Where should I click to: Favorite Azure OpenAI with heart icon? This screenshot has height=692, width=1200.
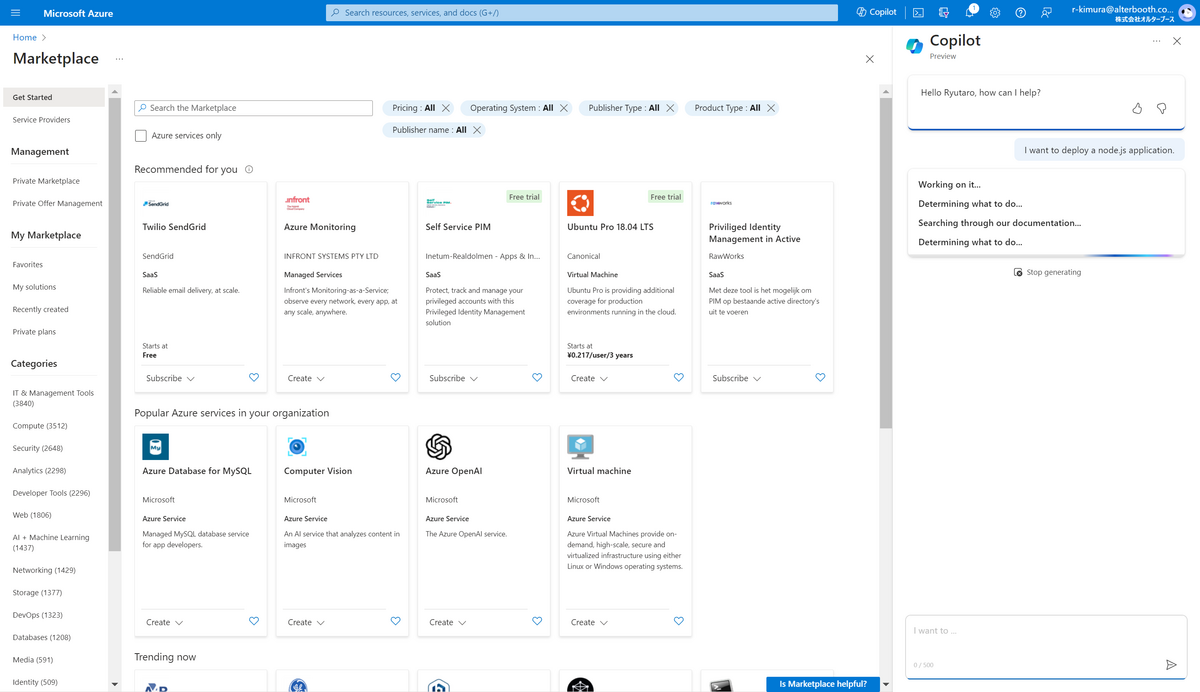click(x=537, y=622)
